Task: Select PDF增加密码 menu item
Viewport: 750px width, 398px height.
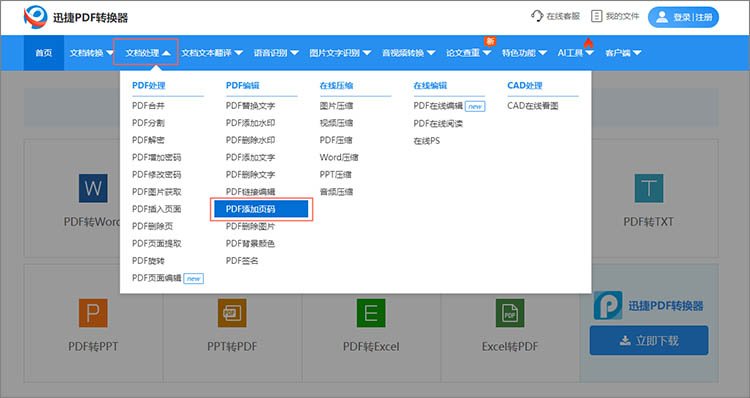Action: pos(156,157)
